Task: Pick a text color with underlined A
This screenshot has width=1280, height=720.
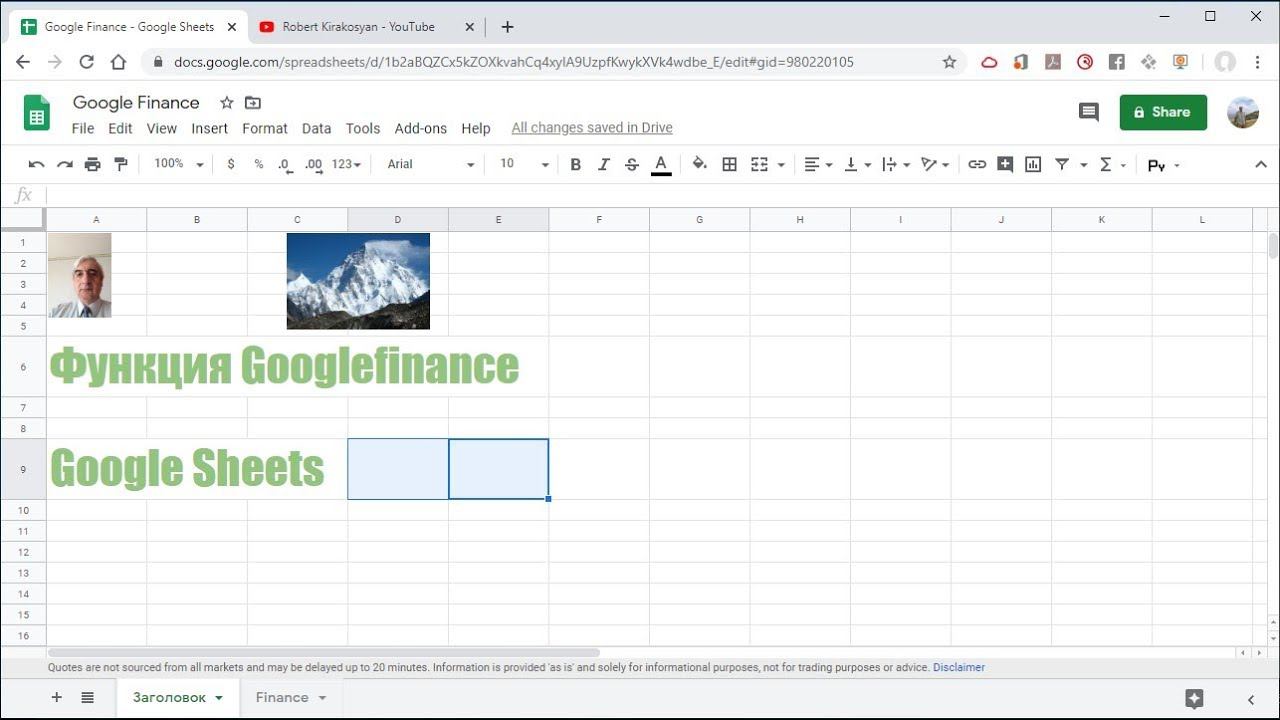Action: 661,165
